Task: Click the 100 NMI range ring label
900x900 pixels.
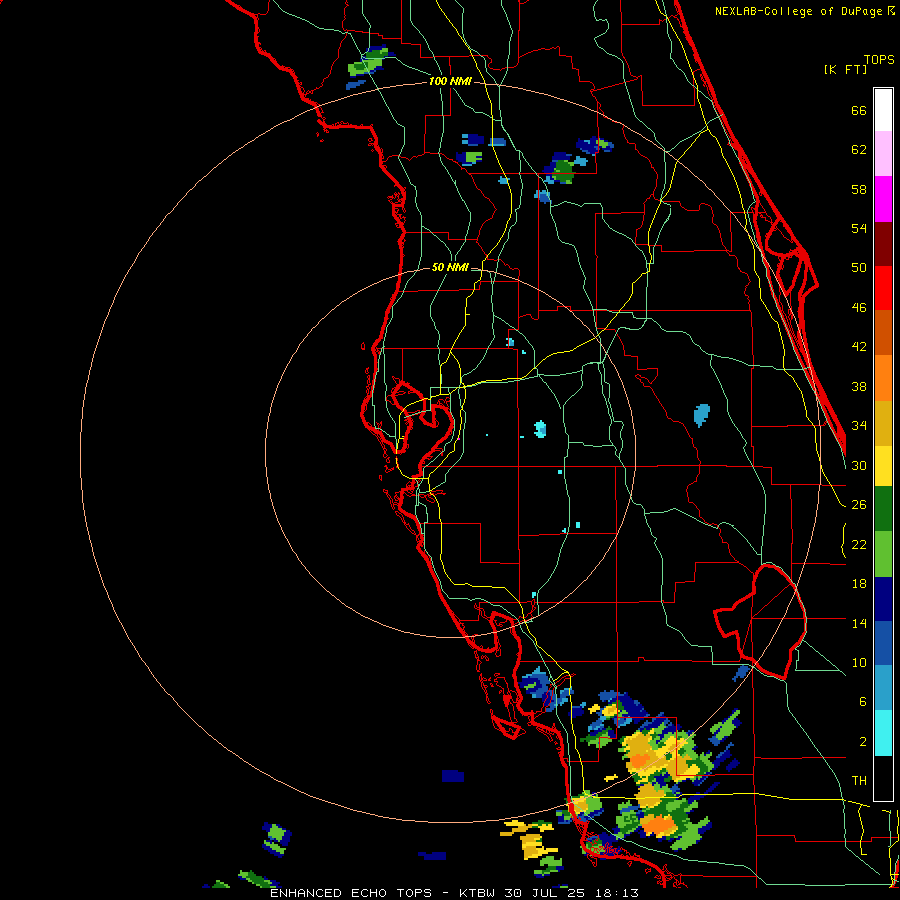Action: (450, 82)
